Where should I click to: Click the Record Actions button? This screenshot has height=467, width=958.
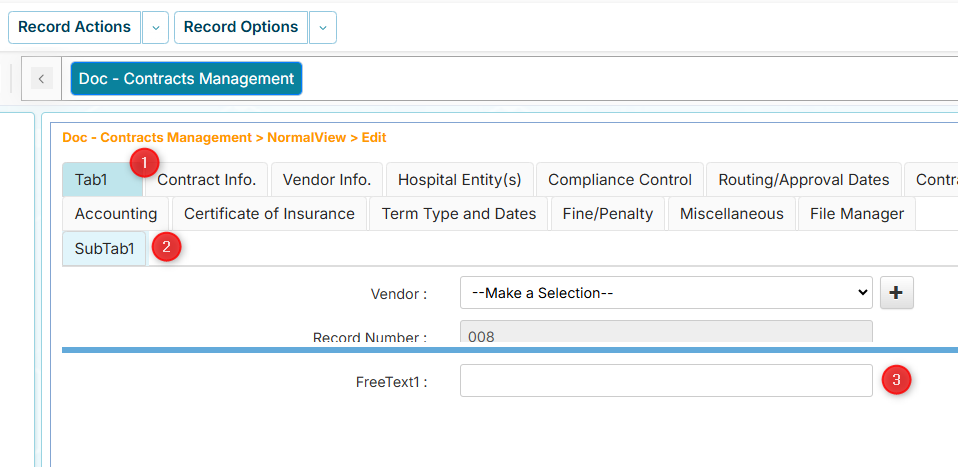pos(74,28)
